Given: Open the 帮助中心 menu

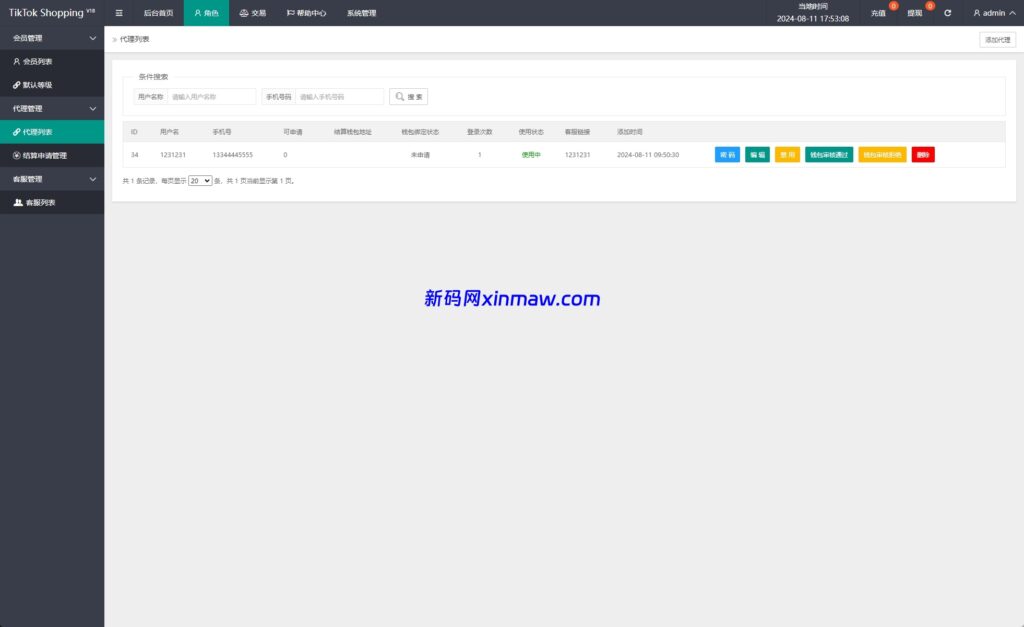Looking at the screenshot, I should coord(309,12).
